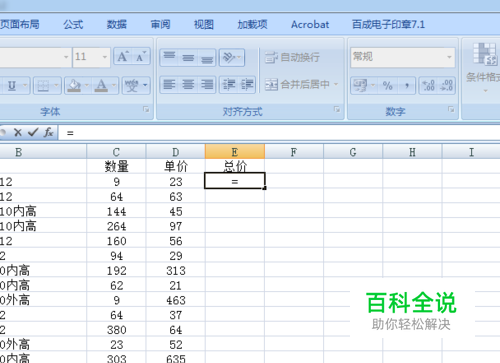Switch to the 公式 tab
The height and width of the screenshot is (363, 500).
[73, 24]
